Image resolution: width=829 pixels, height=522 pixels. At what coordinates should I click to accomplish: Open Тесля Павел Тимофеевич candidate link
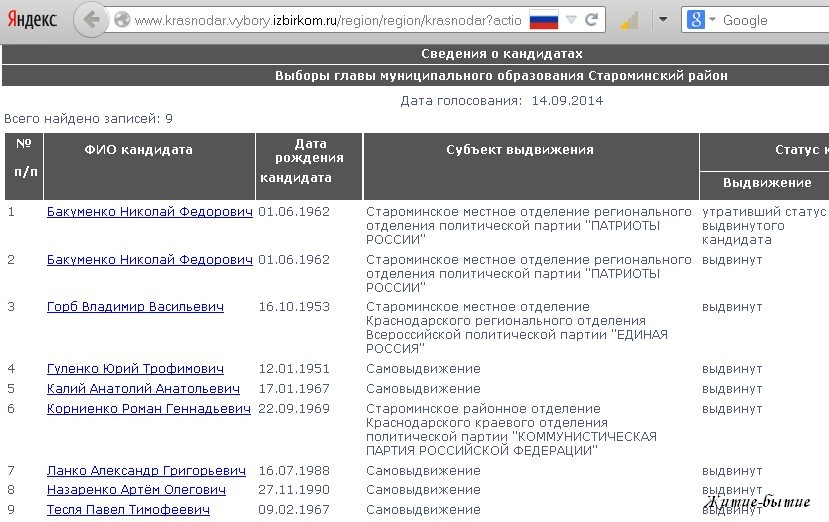pos(128,510)
